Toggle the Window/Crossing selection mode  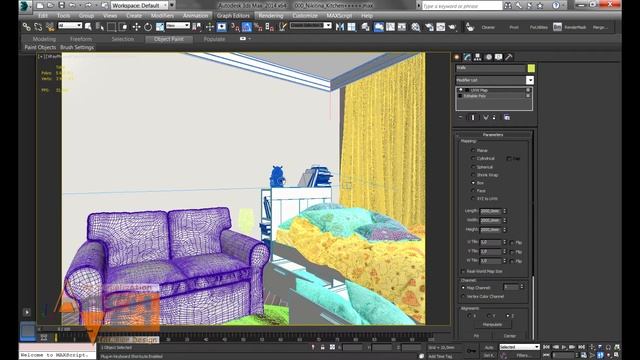pos(122,27)
